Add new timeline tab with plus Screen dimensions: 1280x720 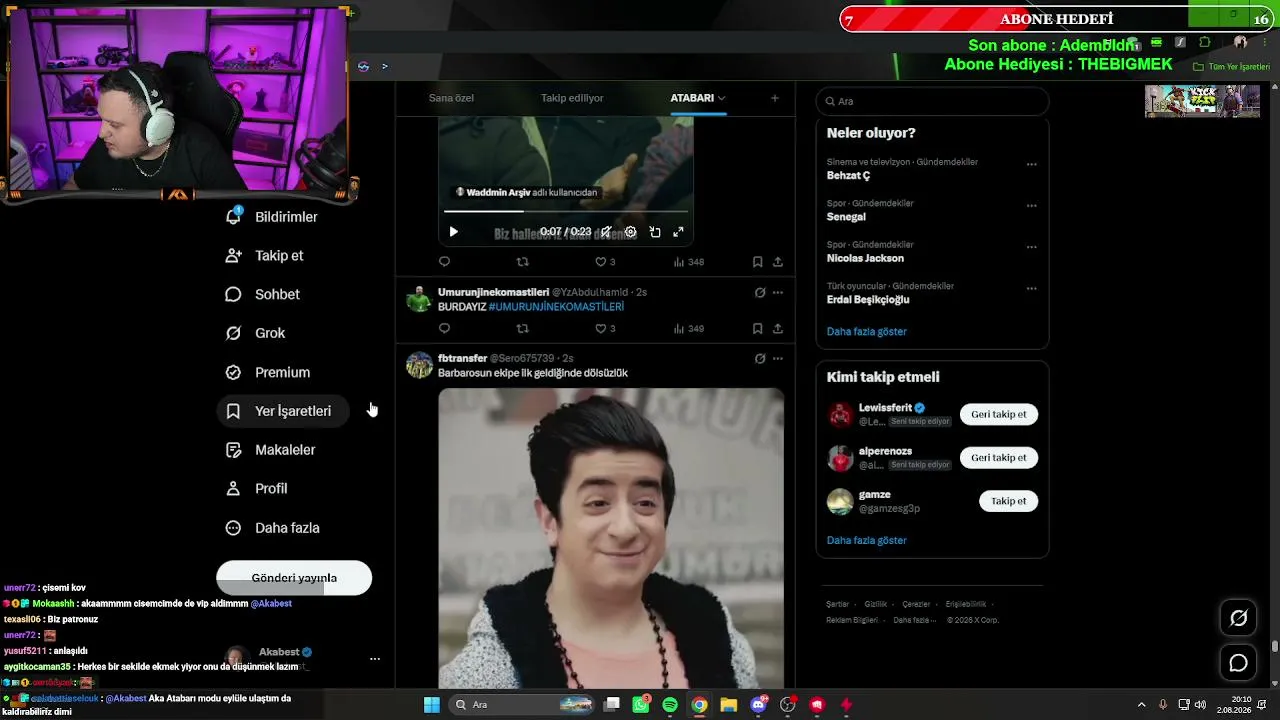(x=774, y=98)
